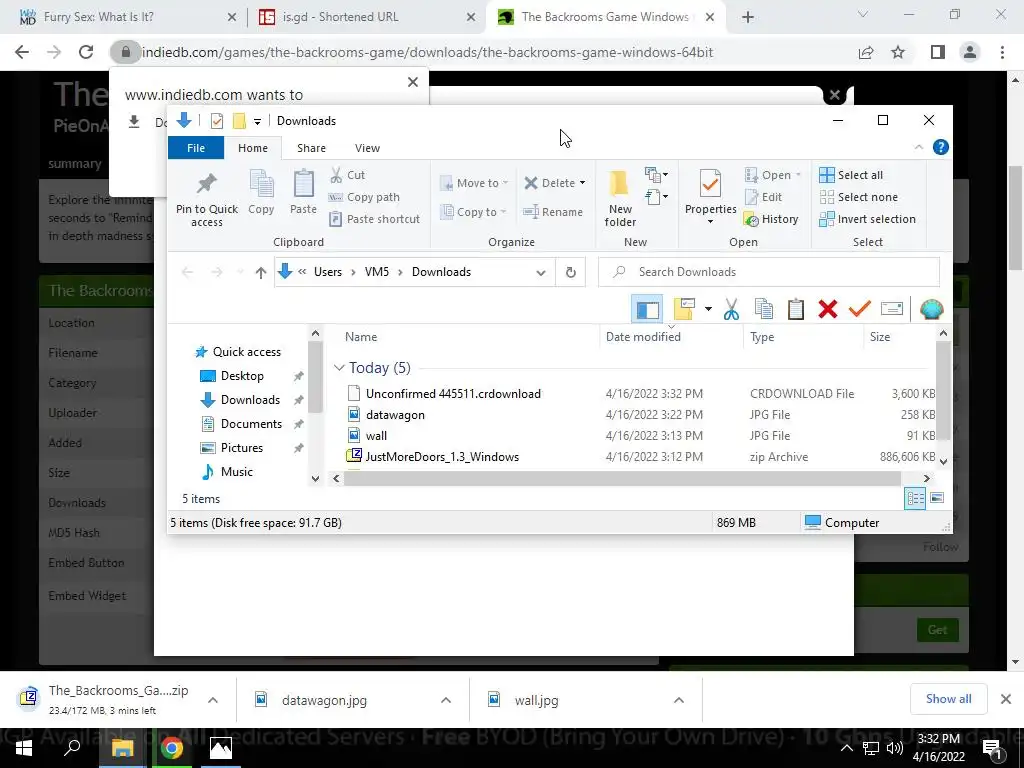Click the properties checkmark in title bar
This screenshot has width=1024, height=768.
(x=217, y=121)
